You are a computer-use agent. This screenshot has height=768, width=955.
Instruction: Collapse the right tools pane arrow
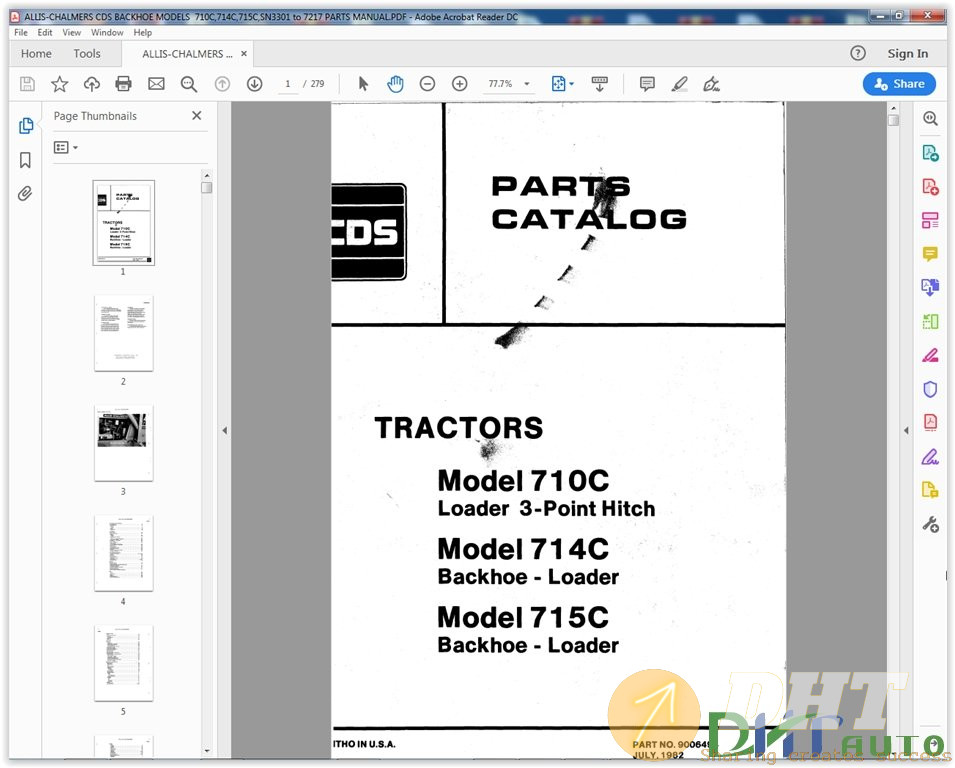click(906, 431)
